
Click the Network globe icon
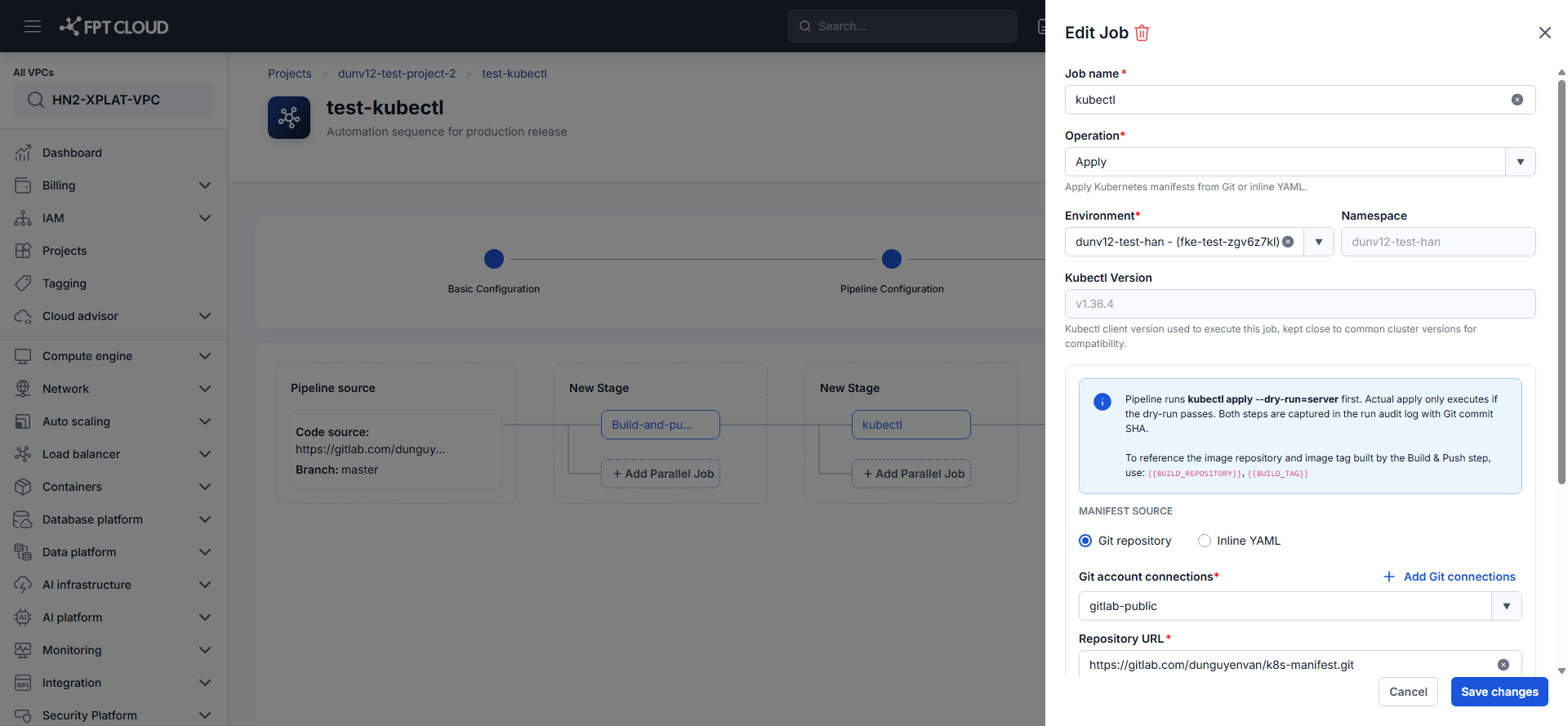(23, 389)
